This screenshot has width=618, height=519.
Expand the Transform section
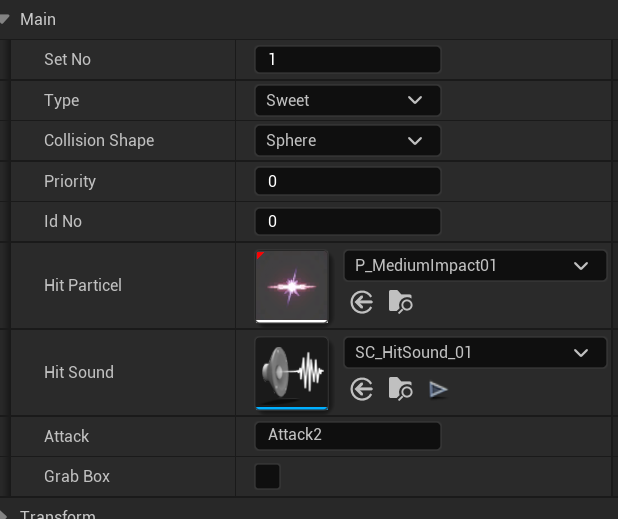click(3, 515)
